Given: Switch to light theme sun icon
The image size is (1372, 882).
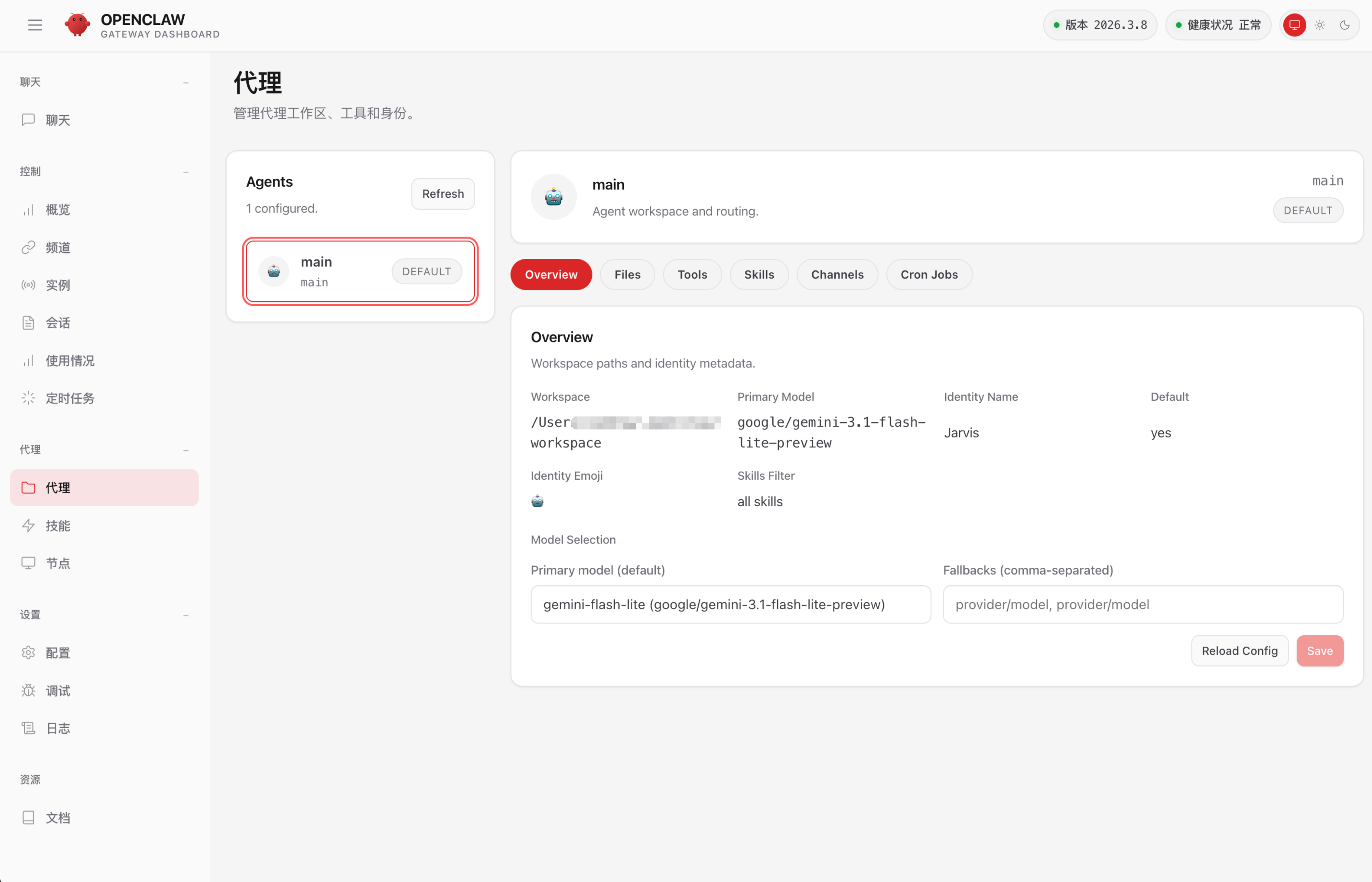Looking at the screenshot, I should coord(1320,25).
